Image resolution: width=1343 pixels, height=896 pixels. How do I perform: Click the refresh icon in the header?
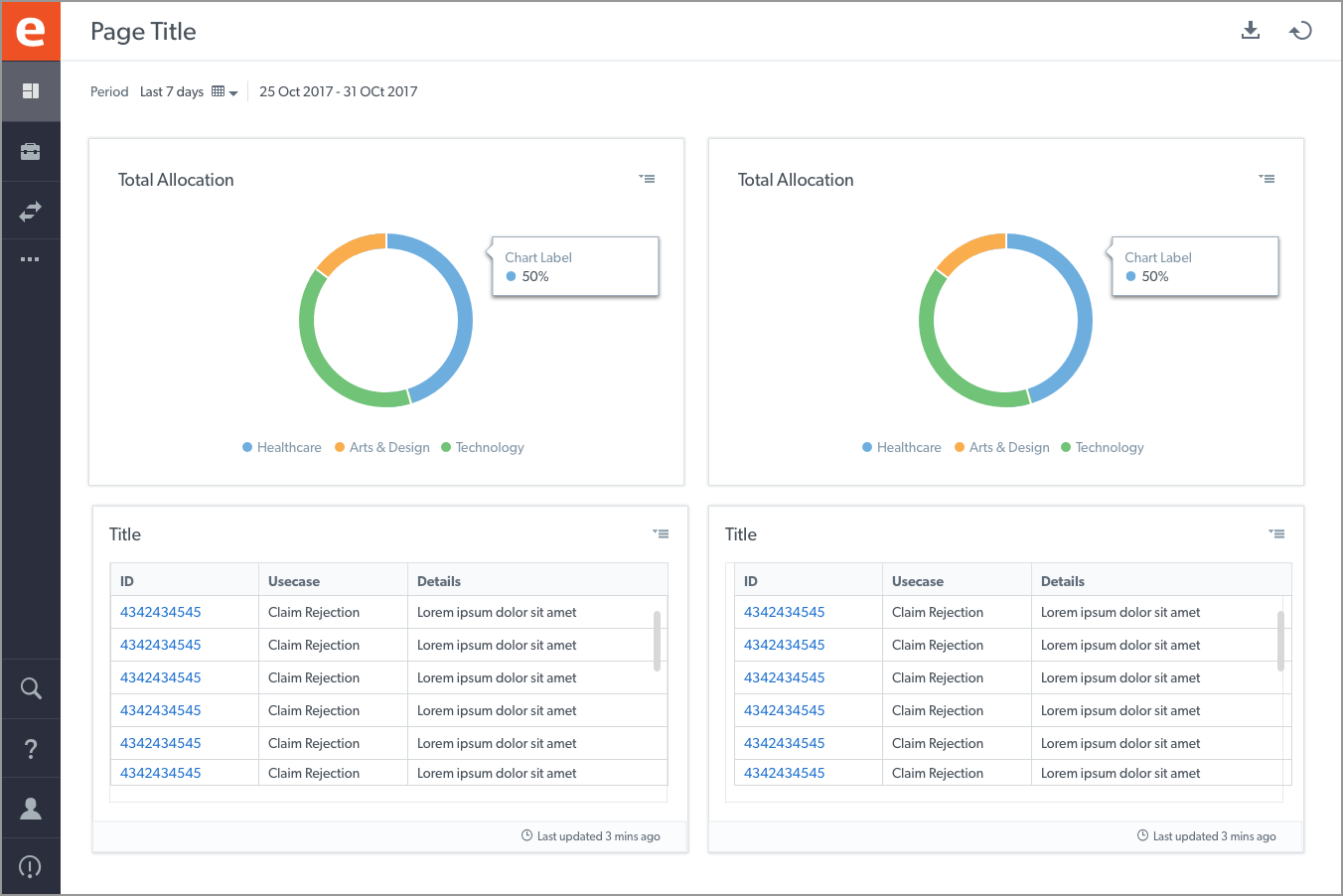coord(1300,31)
